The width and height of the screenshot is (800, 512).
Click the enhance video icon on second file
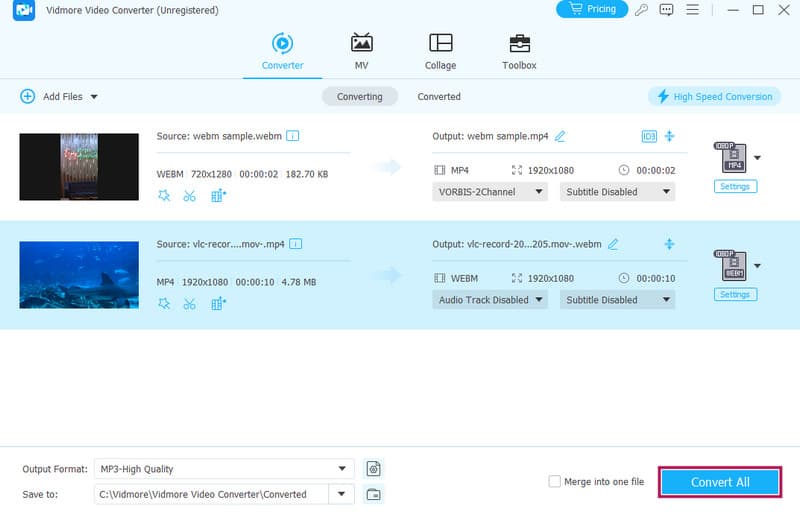click(x=219, y=304)
